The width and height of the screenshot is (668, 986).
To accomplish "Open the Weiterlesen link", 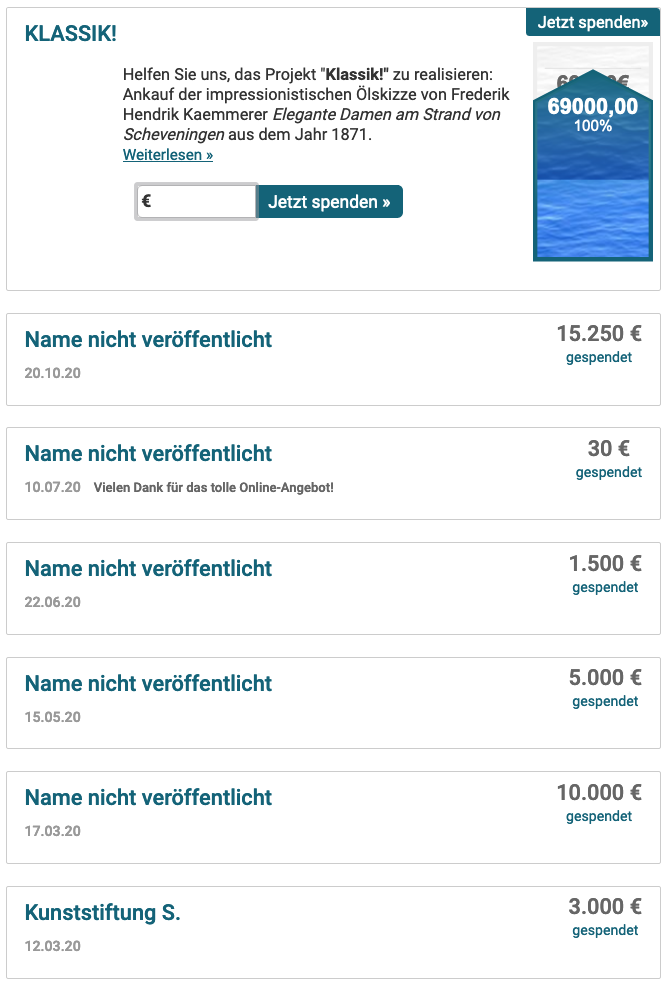I will [168, 155].
